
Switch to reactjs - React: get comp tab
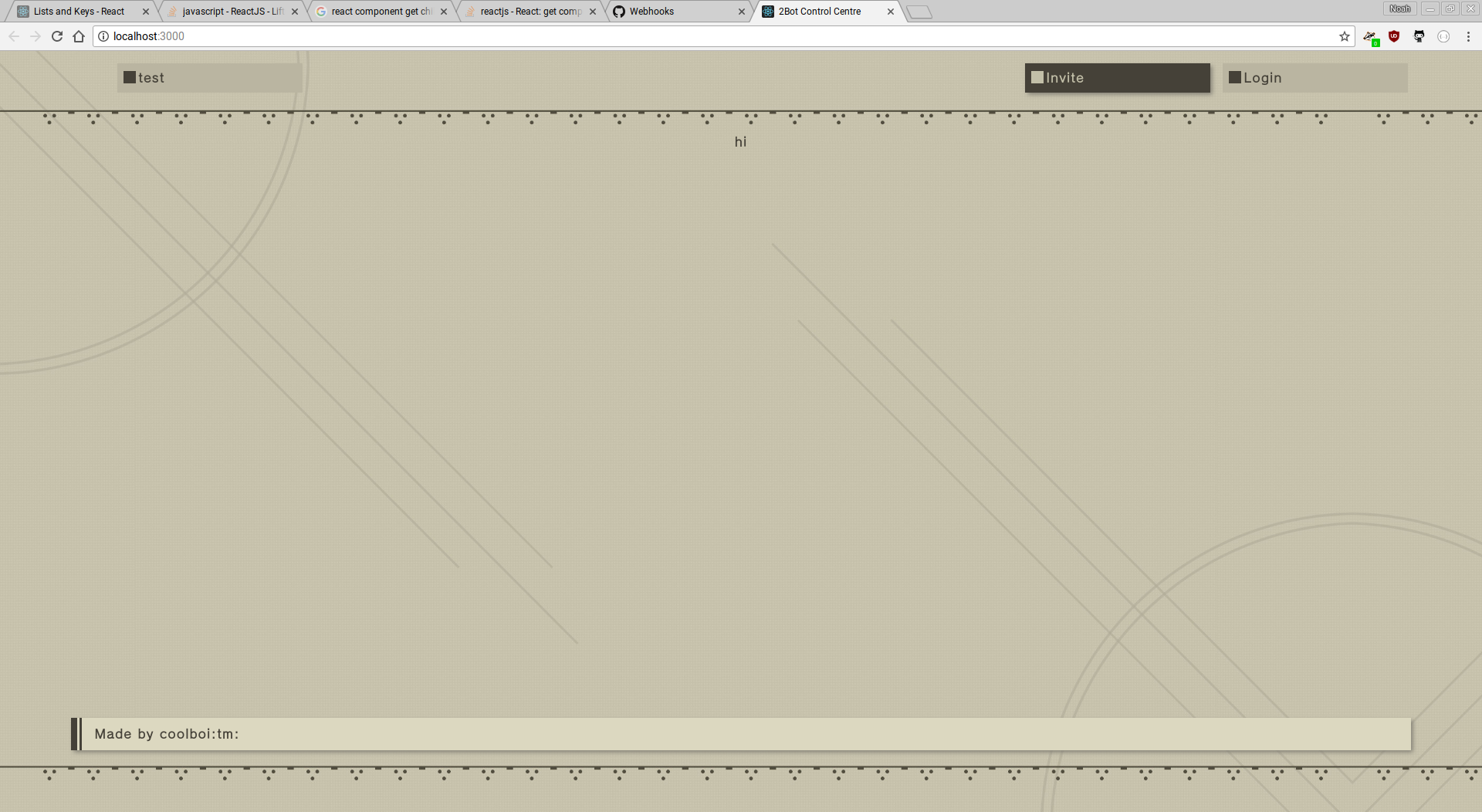coord(530,12)
